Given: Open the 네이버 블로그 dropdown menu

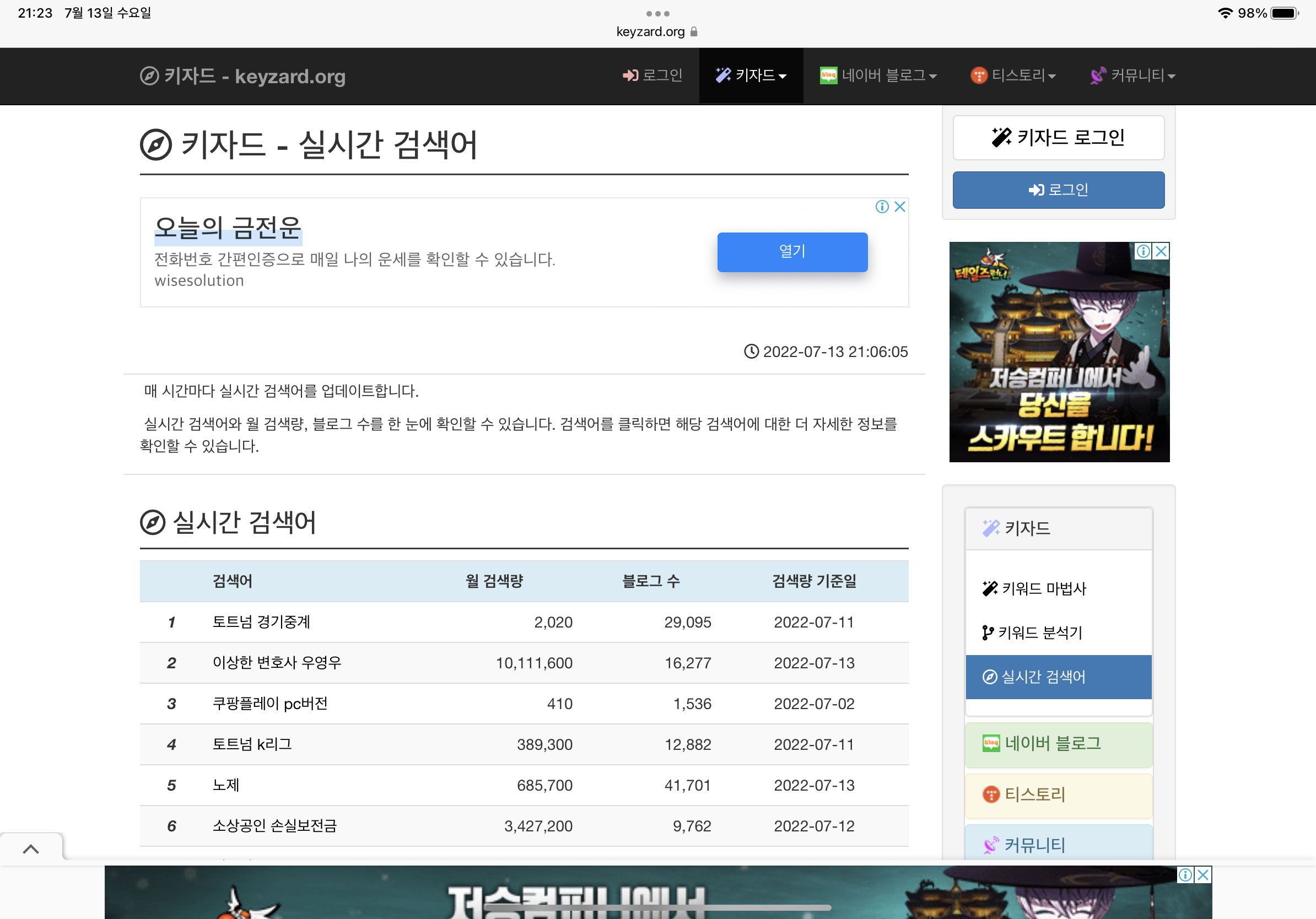Looking at the screenshot, I should pyautogui.click(x=878, y=75).
